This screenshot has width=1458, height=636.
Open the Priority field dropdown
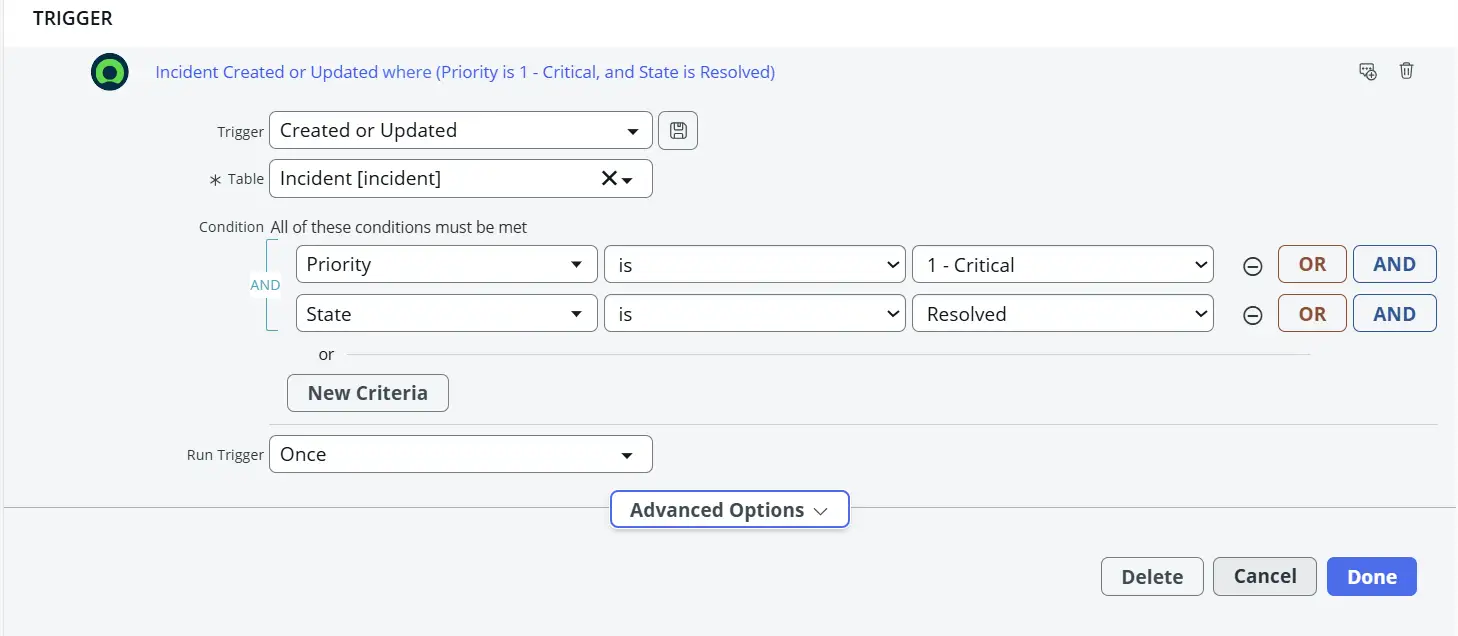coord(446,265)
